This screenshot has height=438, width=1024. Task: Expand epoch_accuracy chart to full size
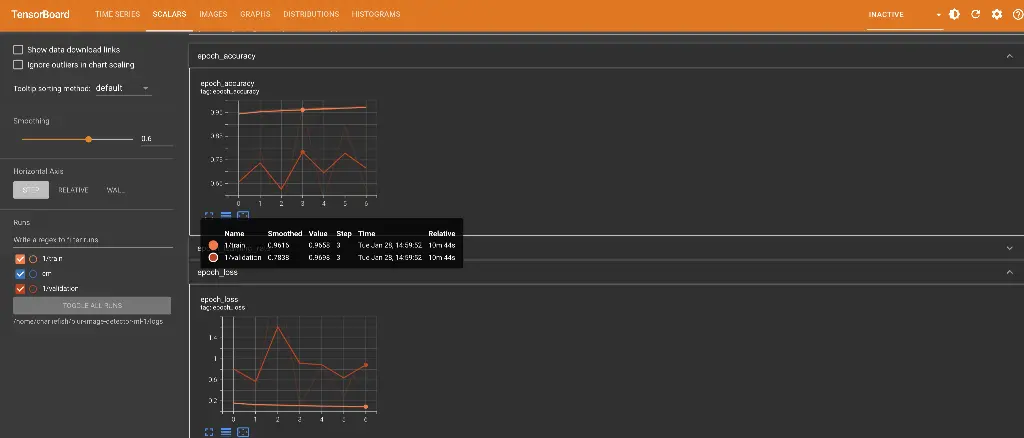(210, 214)
